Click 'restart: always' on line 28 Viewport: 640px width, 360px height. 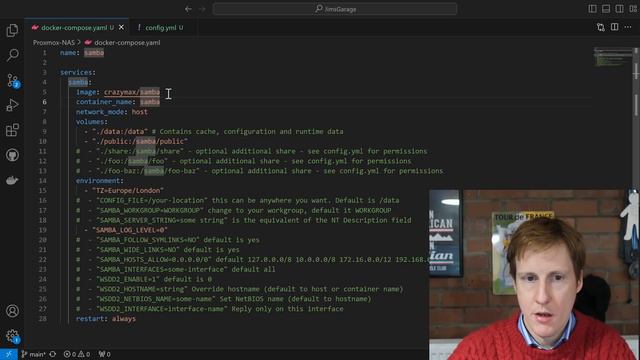106,319
